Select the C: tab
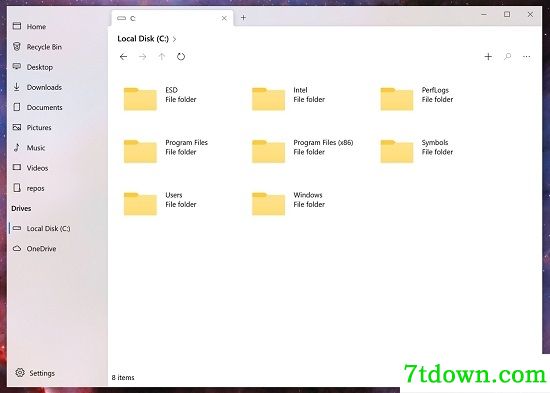550x393 pixels. coord(173,18)
